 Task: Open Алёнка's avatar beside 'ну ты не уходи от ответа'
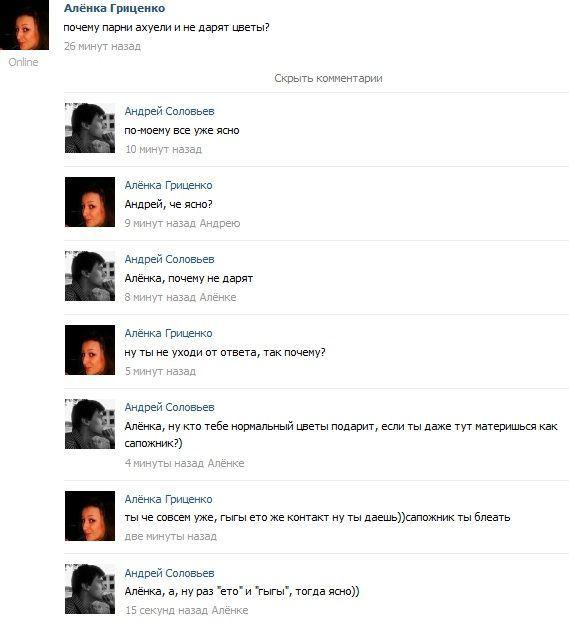coord(90,350)
